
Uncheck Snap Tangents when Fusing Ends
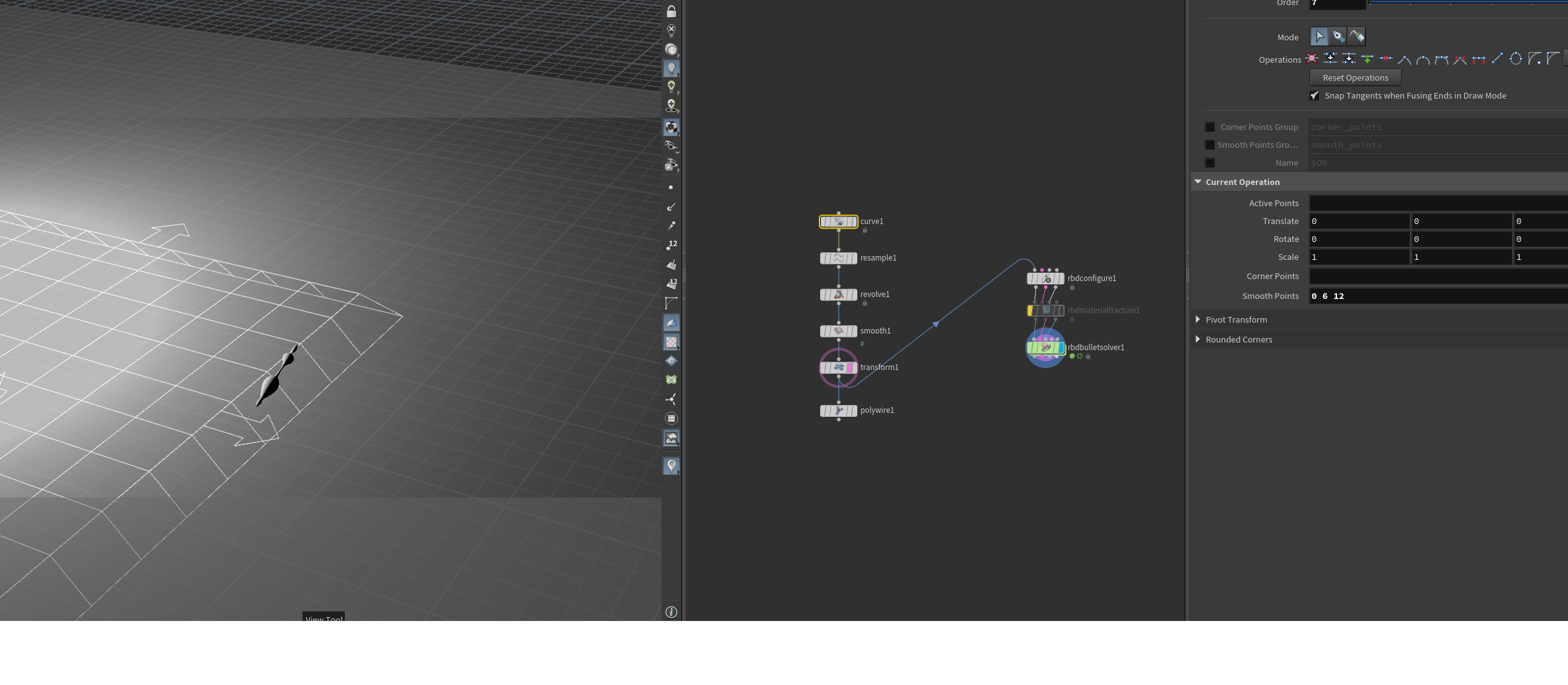click(1315, 95)
